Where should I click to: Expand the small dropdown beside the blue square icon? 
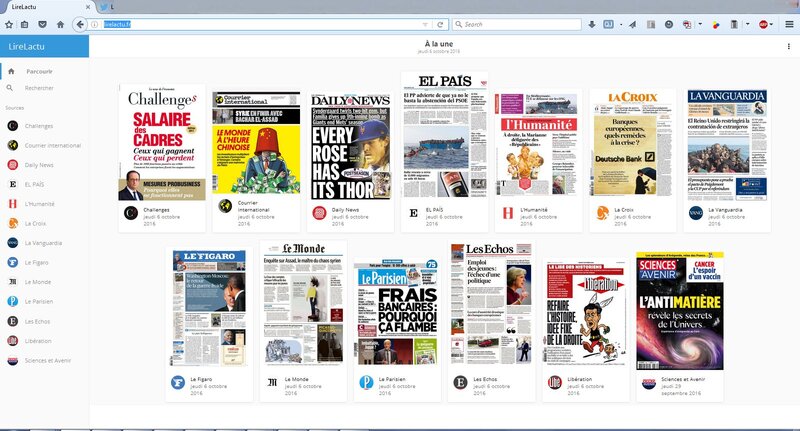[621, 24]
